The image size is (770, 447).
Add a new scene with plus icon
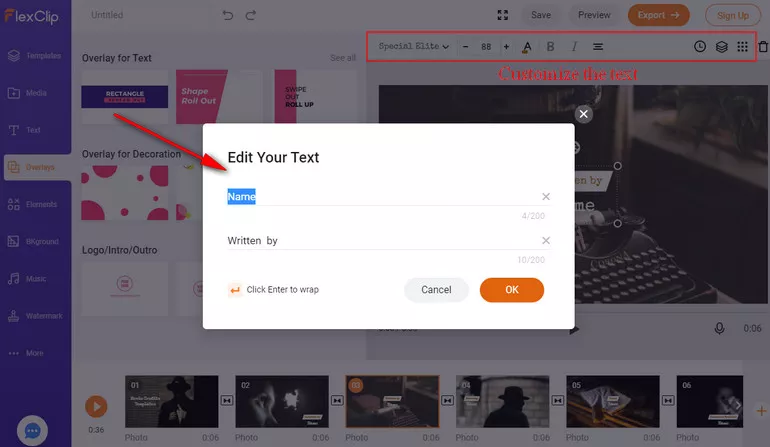pyautogui.click(x=761, y=411)
